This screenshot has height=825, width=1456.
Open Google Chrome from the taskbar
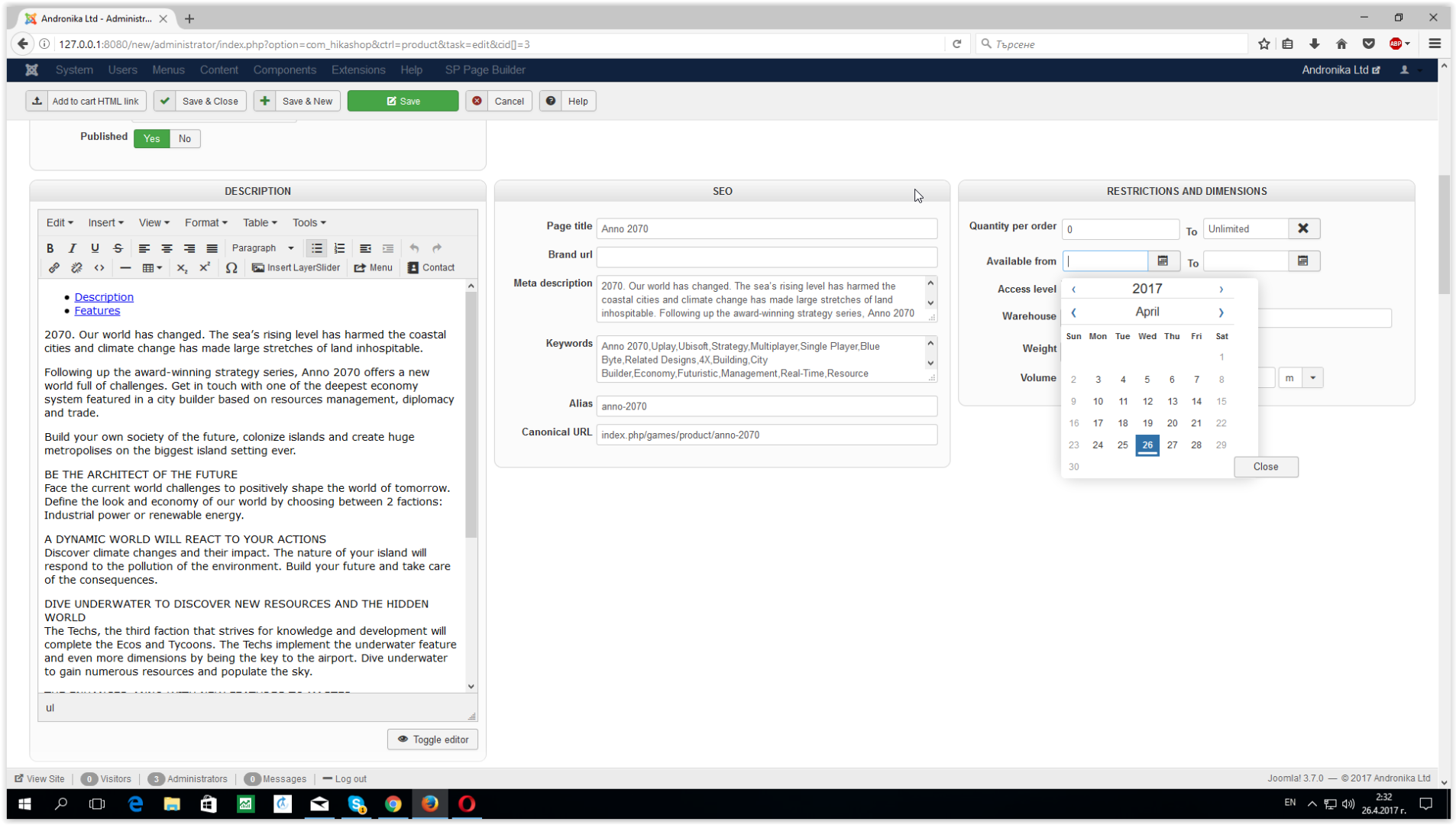[393, 804]
